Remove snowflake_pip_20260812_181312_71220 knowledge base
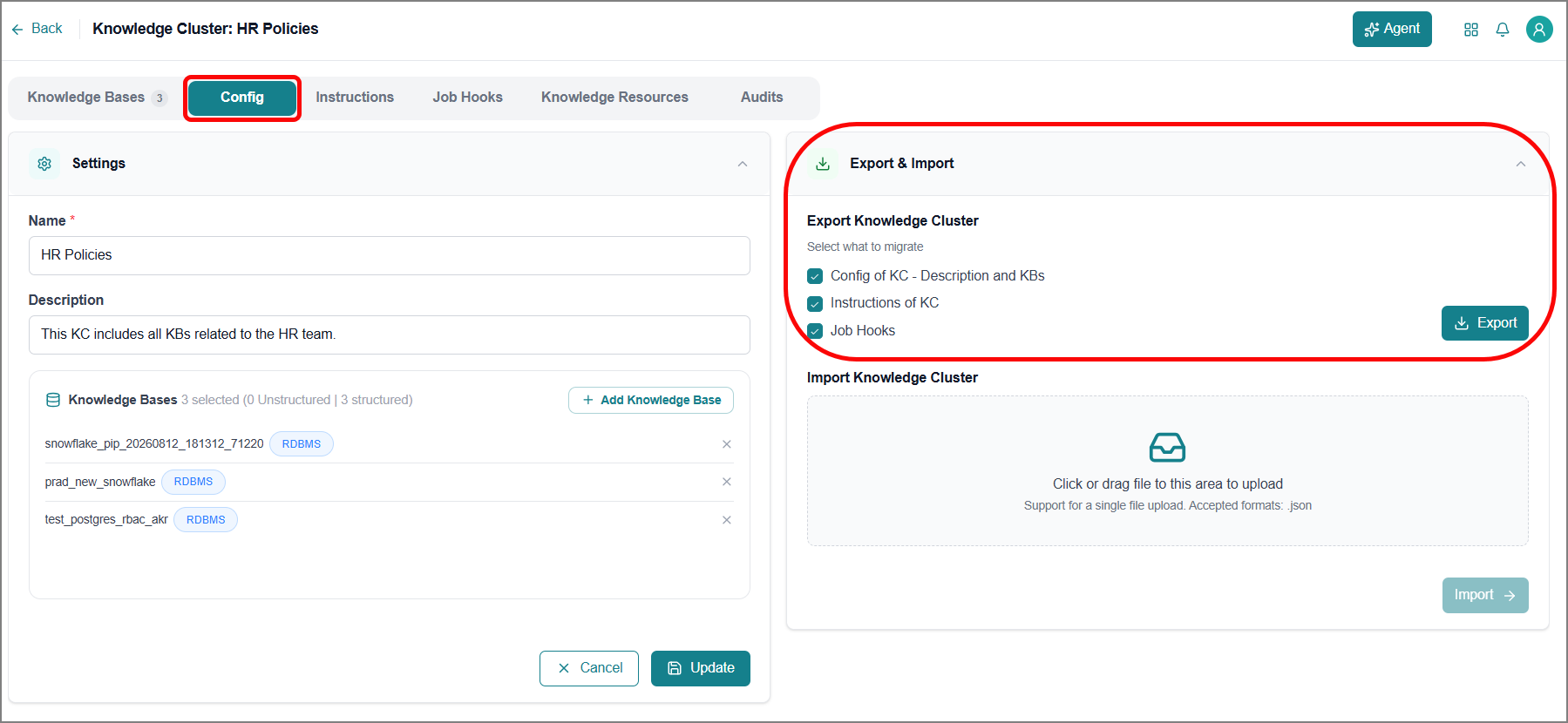1568x723 pixels. click(x=727, y=444)
